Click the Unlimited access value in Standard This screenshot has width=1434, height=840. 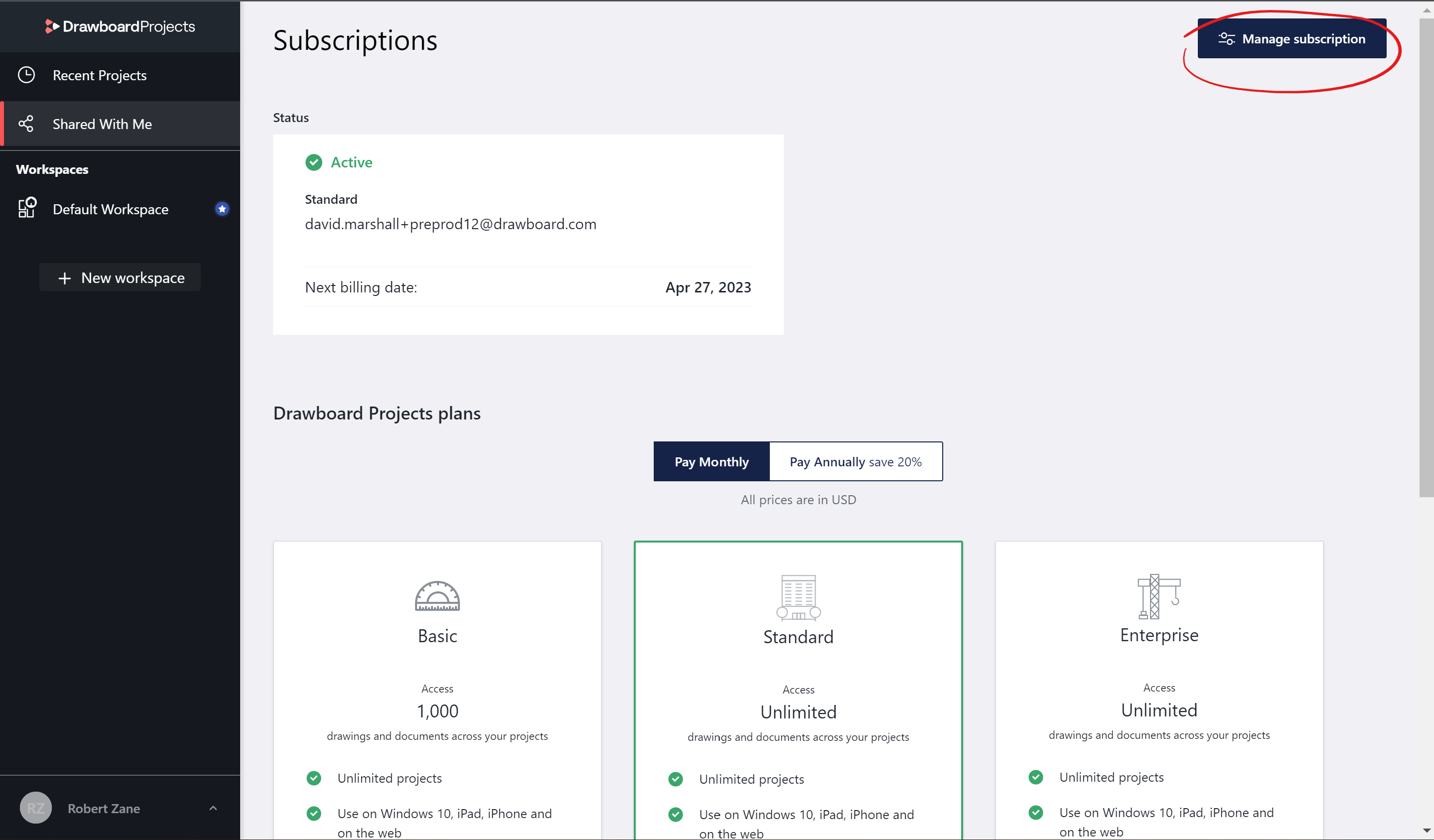[798, 712]
